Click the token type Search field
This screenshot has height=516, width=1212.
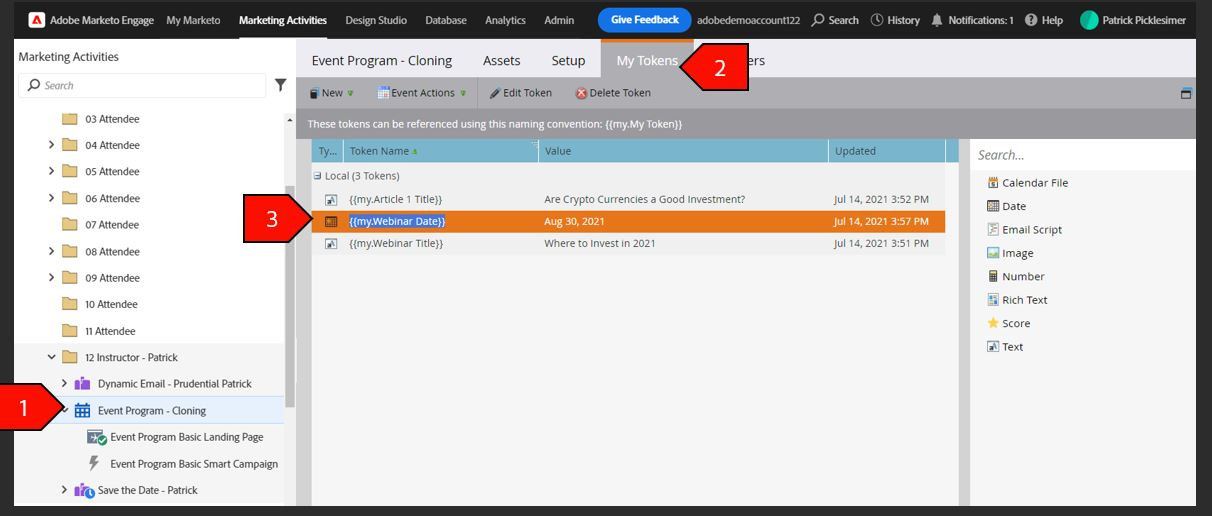pos(1083,154)
